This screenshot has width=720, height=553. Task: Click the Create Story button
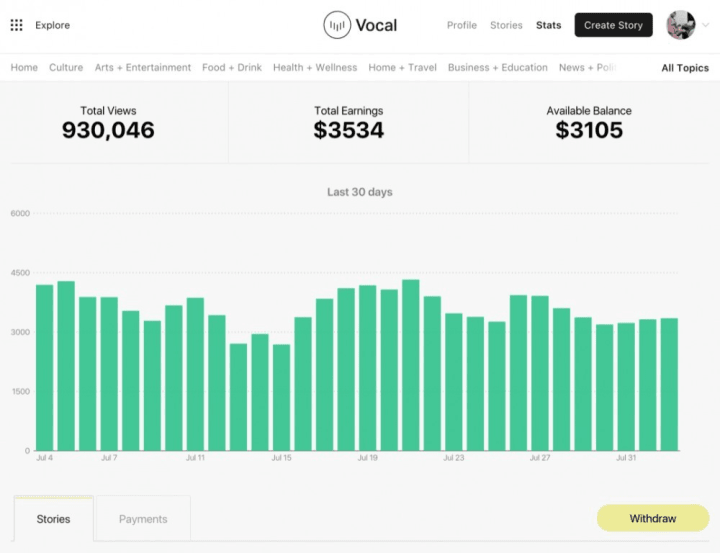(x=613, y=25)
